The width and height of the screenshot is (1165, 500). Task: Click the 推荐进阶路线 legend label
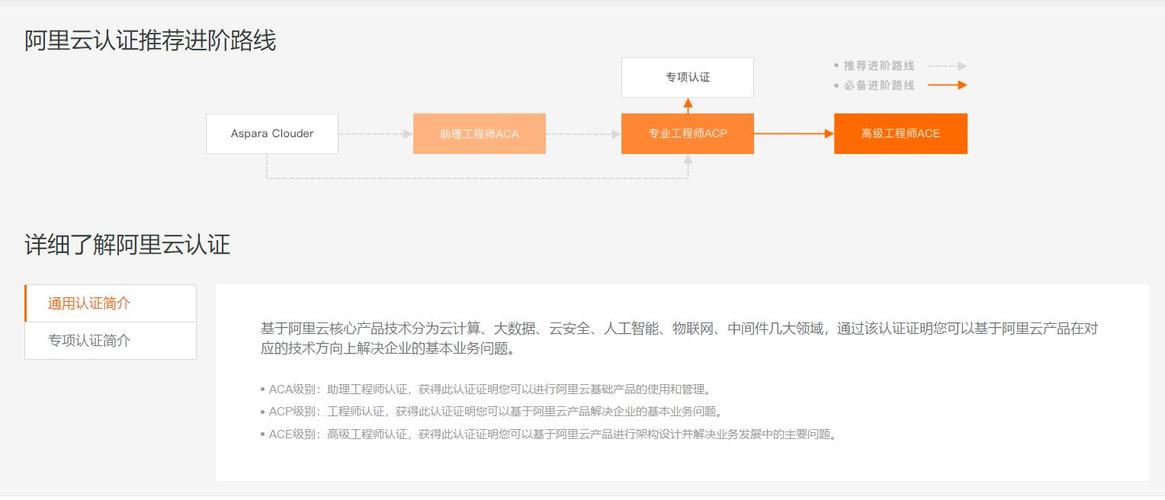coord(879,66)
